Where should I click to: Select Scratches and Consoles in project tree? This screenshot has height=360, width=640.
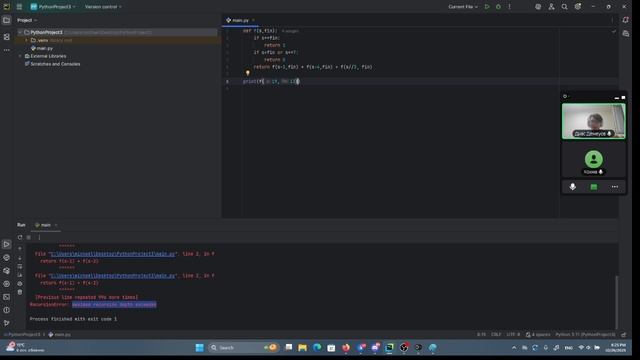click(55, 64)
